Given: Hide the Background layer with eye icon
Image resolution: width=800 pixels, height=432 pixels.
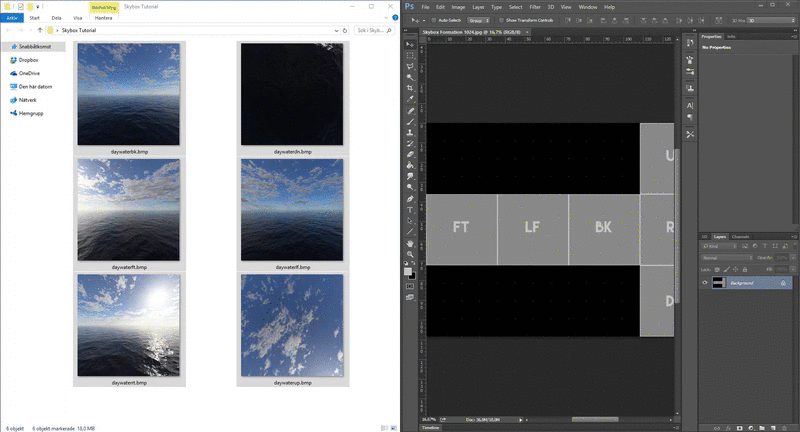Looking at the screenshot, I should [x=705, y=283].
